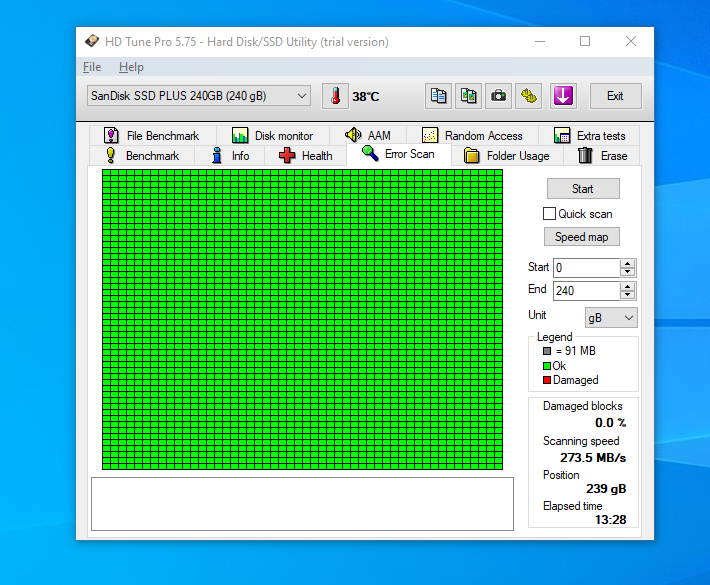Screen dimensions: 710x585
Task: Copy info to clipboard toolbar icon
Action: [438, 96]
